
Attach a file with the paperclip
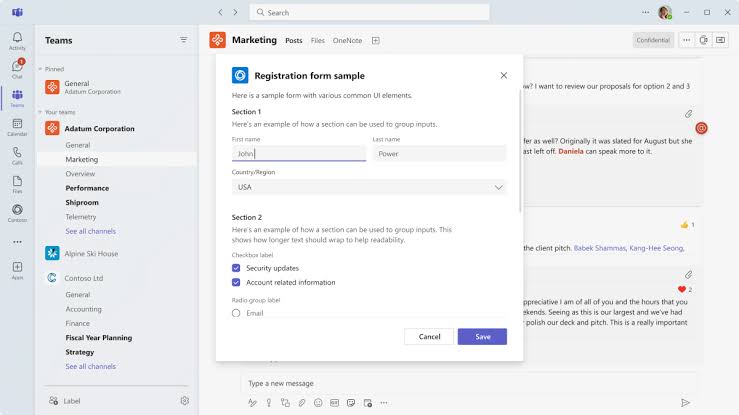pyautogui.click(x=302, y=402)
